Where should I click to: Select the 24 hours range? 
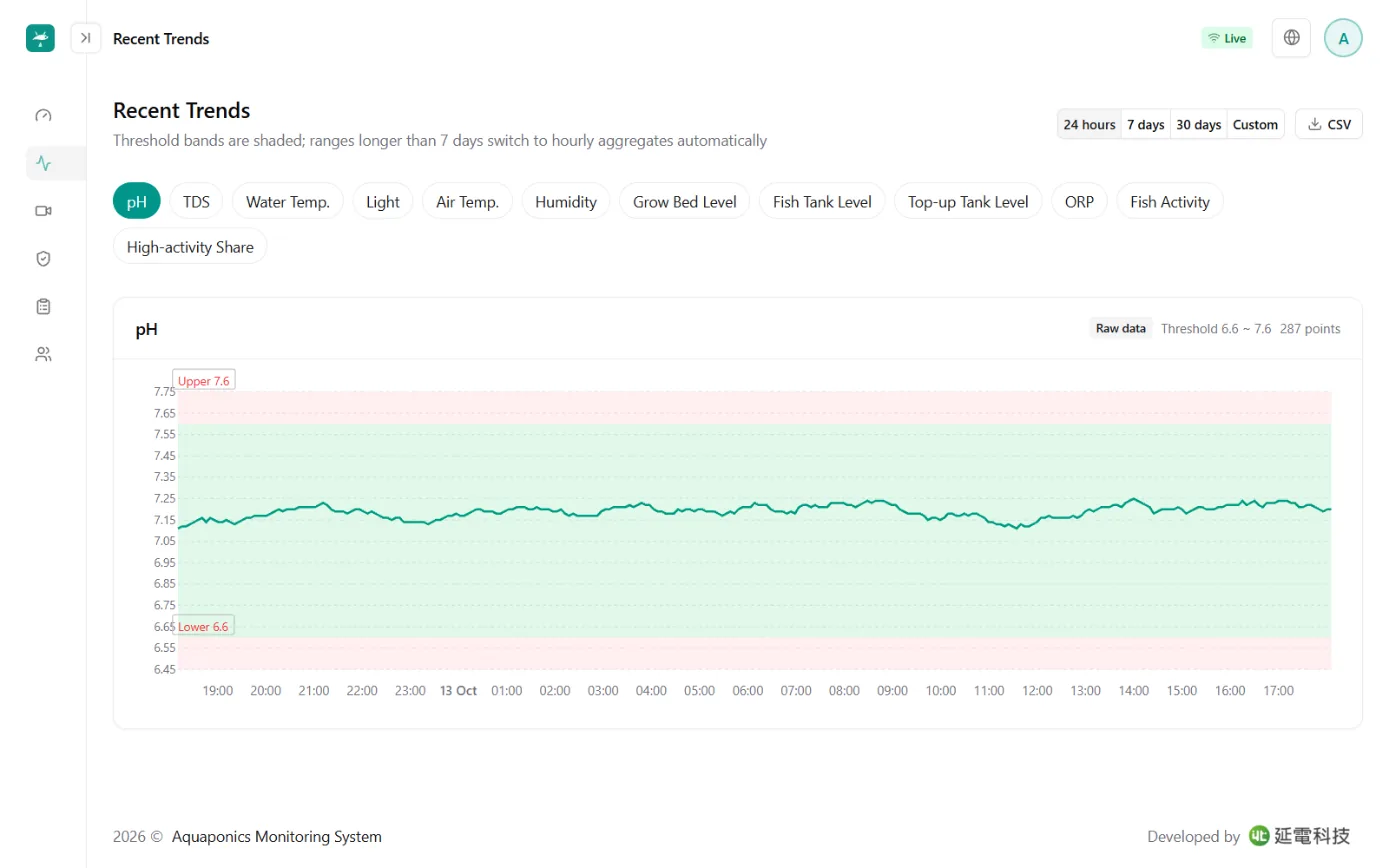coord(1089,124)
